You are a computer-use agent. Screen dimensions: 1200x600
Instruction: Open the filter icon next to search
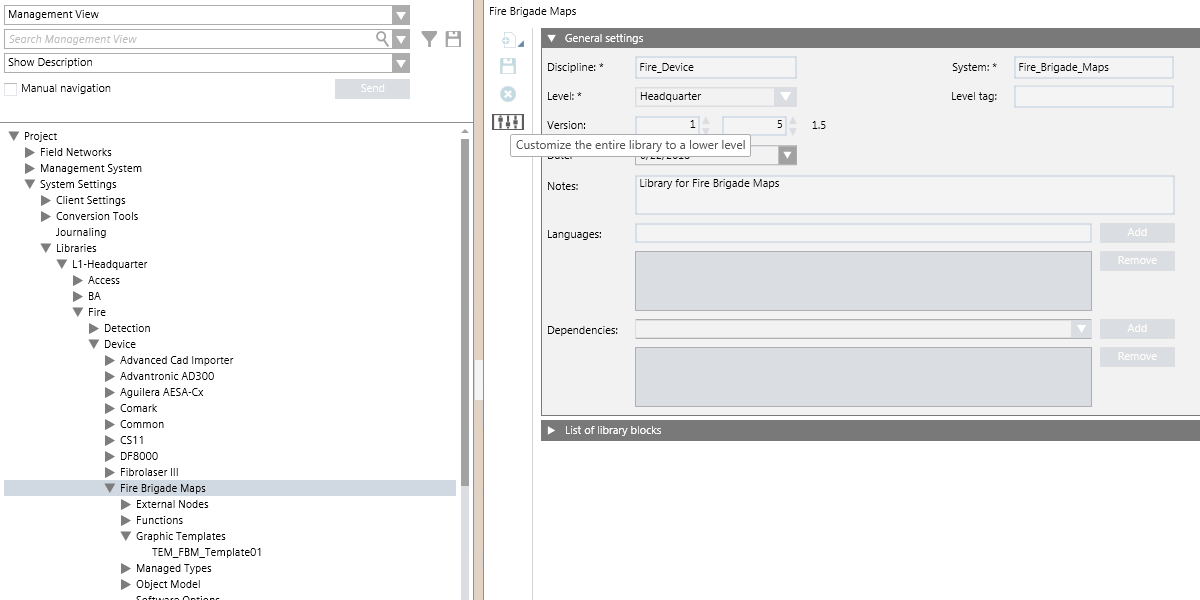(428, 38)
